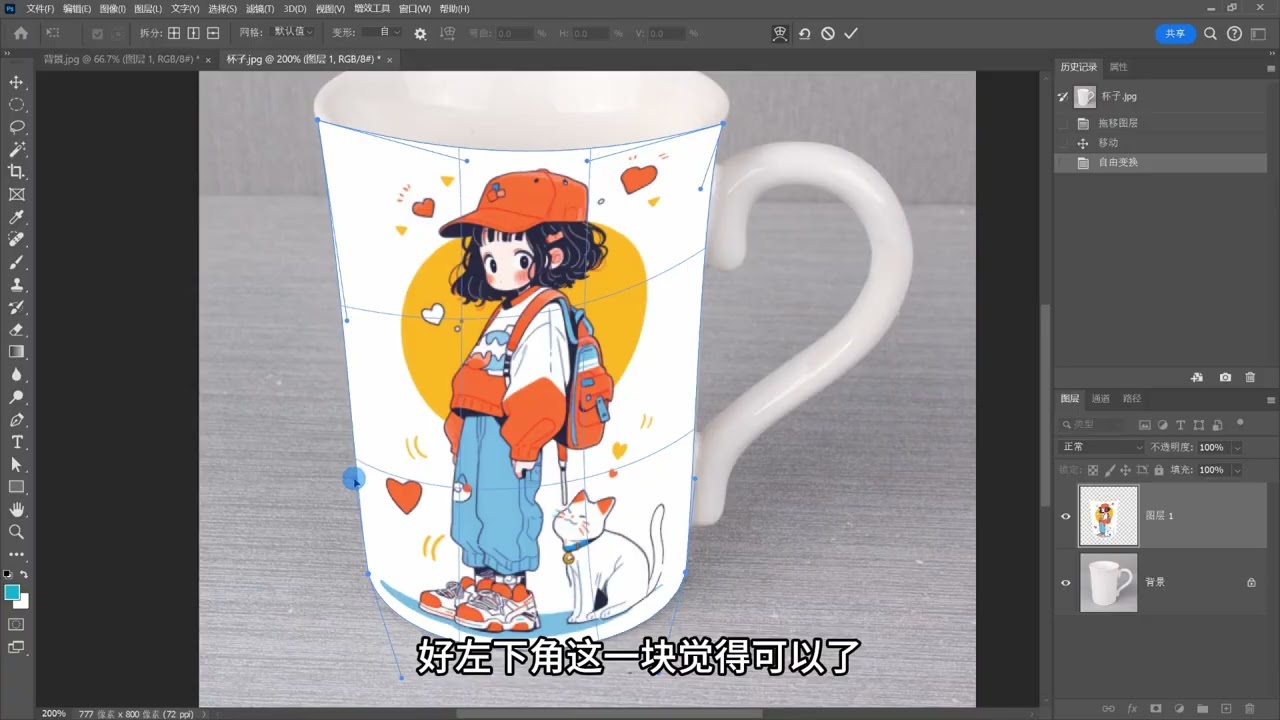Select the Eyedropper tool
This screenshot has width=1280, height=720.
pyautogui.click(x=16, y=217)
